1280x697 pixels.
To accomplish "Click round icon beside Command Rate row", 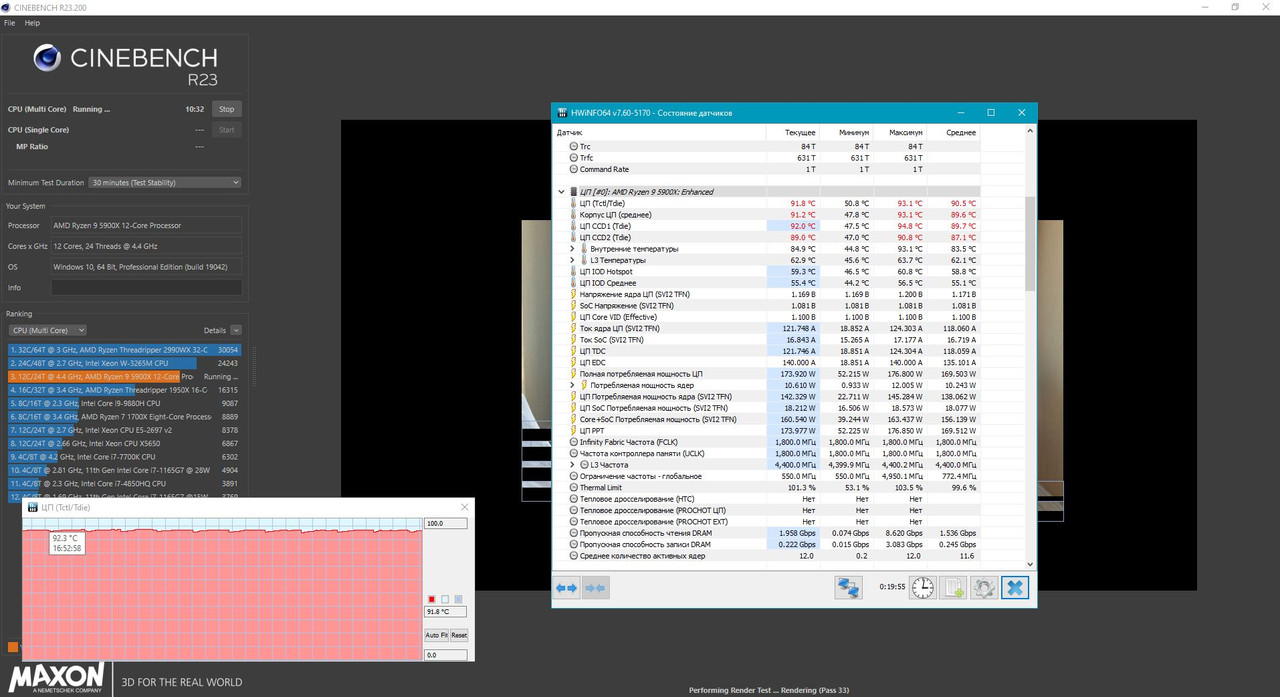I will tap(573, 169).
